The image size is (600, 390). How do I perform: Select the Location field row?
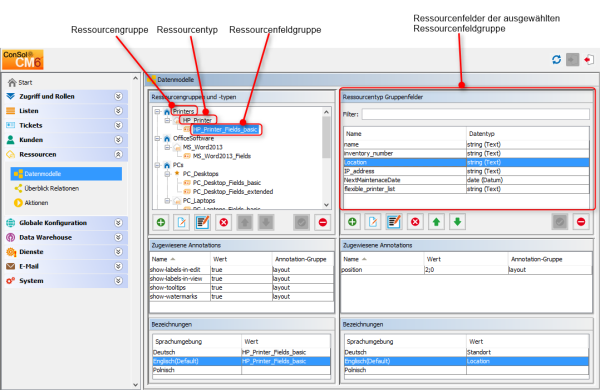click(x=466, y=162)
